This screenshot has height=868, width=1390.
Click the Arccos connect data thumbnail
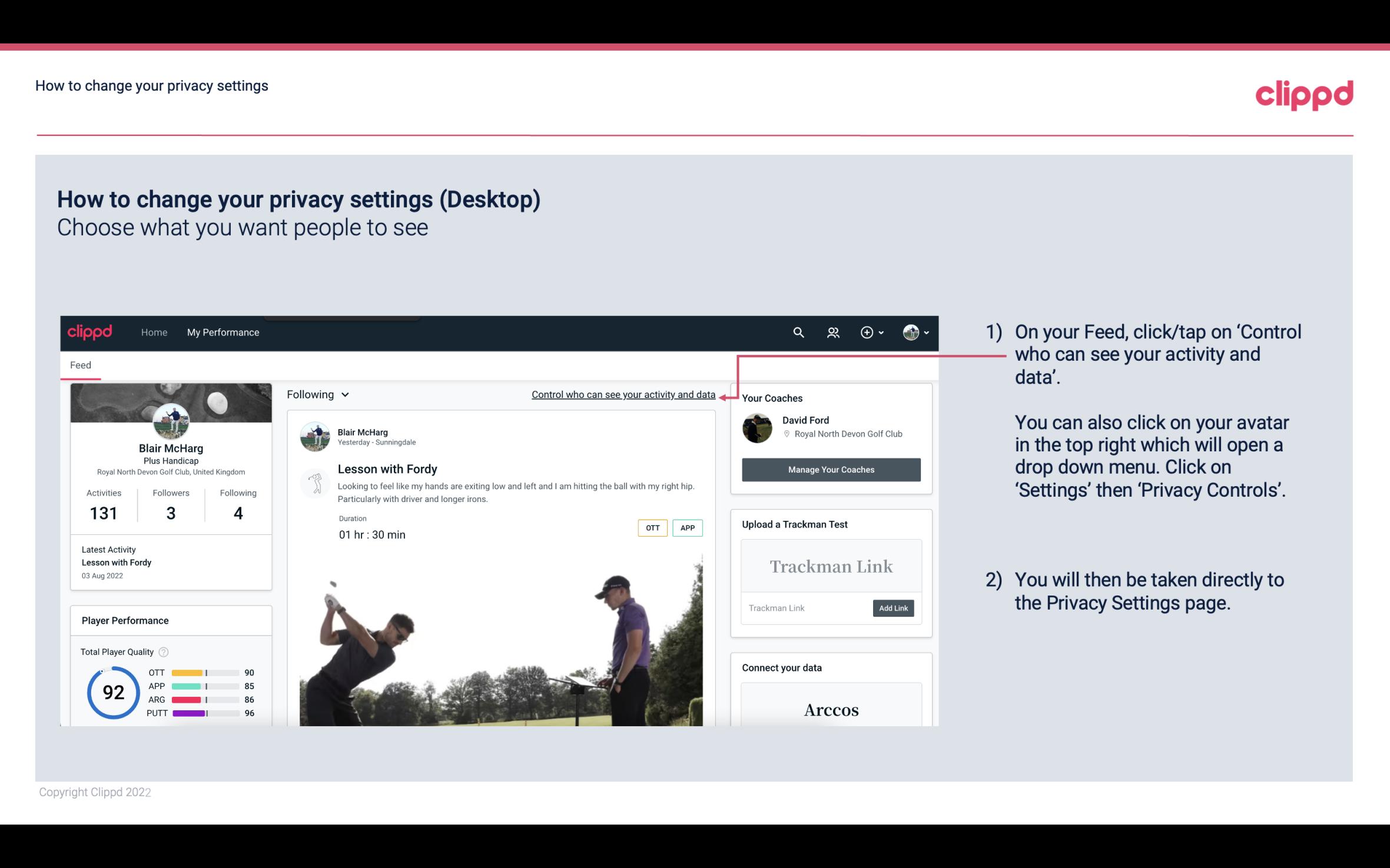(830, 709)
